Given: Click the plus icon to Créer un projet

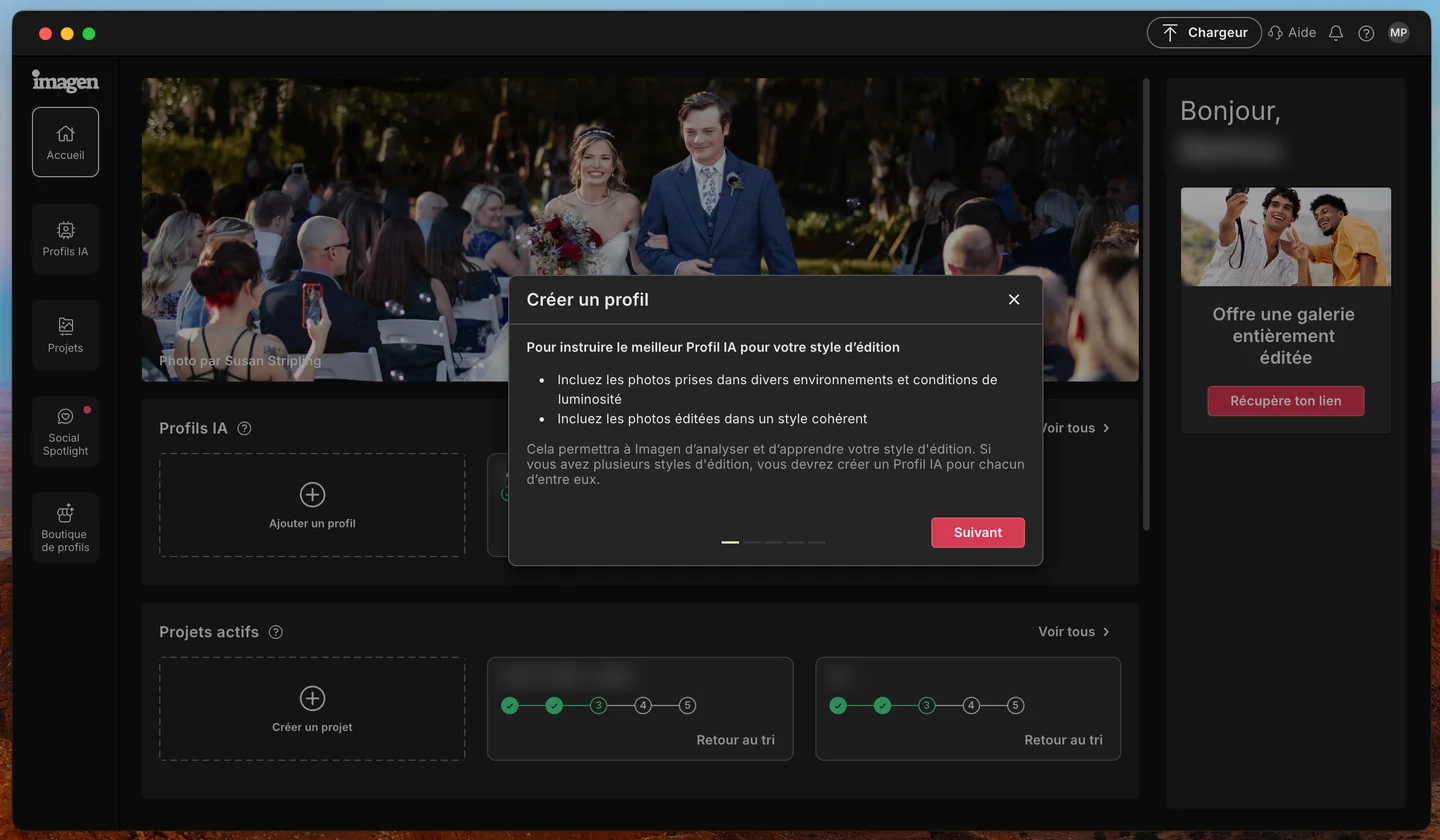Looking at the screenshot, I should click(312, 698).
